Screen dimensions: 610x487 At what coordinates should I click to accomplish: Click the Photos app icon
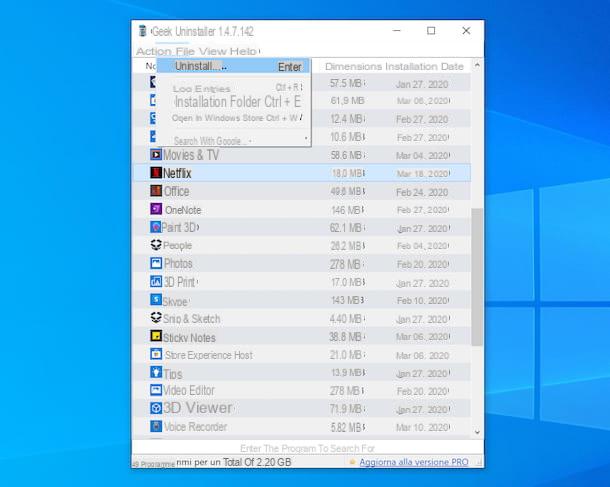coord(156,263)
